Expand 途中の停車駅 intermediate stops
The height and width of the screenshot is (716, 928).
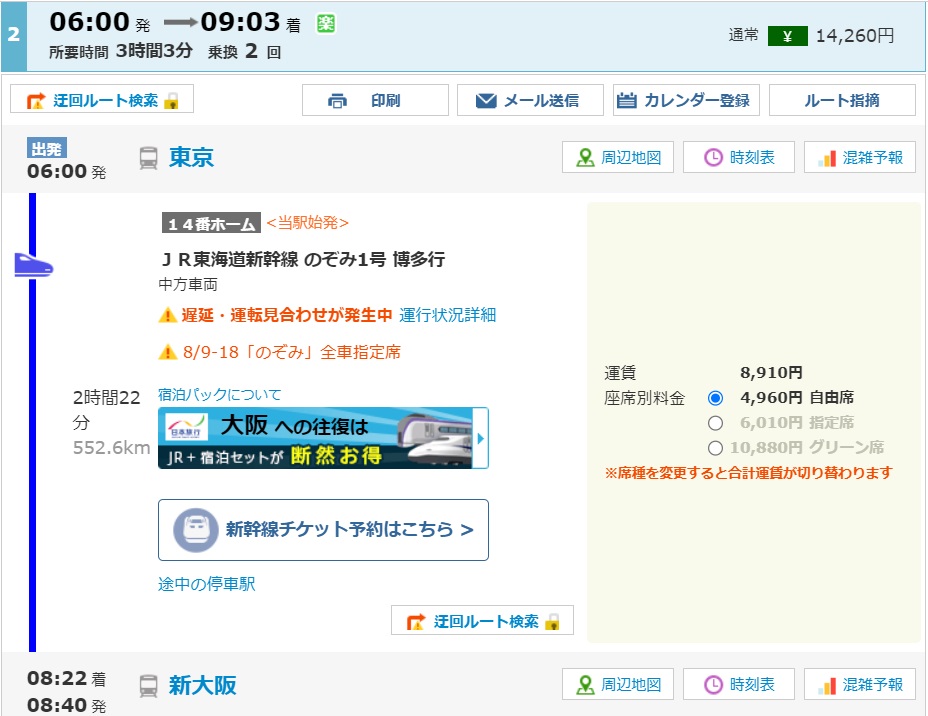[207, 584]
